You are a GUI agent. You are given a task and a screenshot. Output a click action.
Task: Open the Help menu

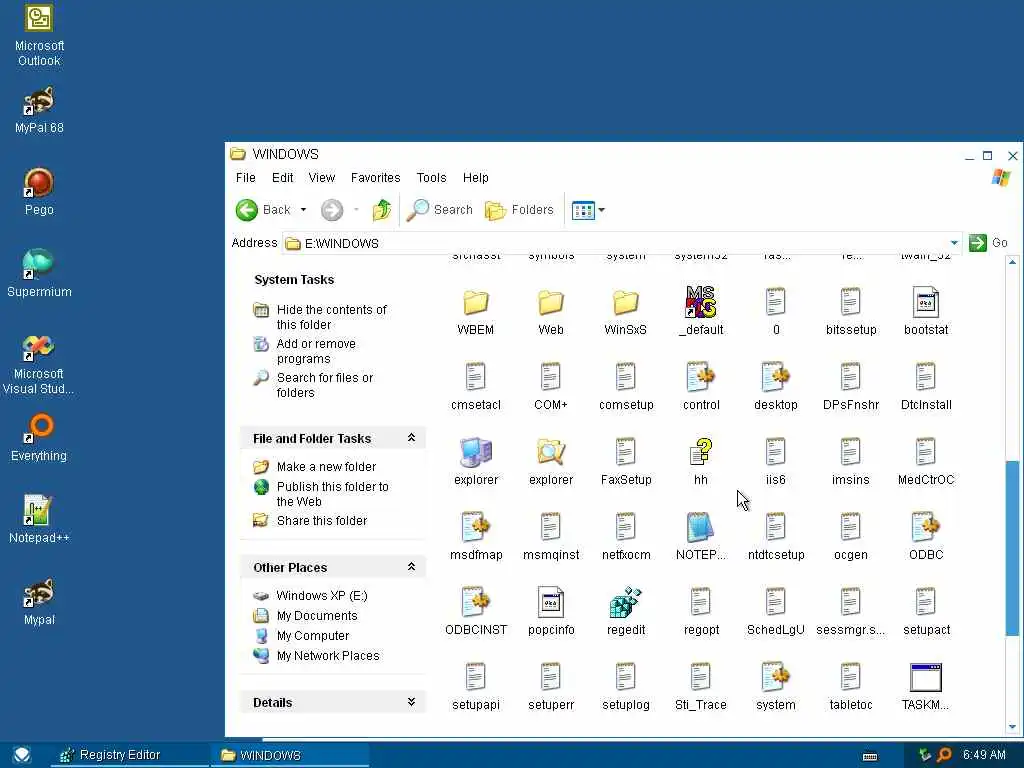[475, 178]
